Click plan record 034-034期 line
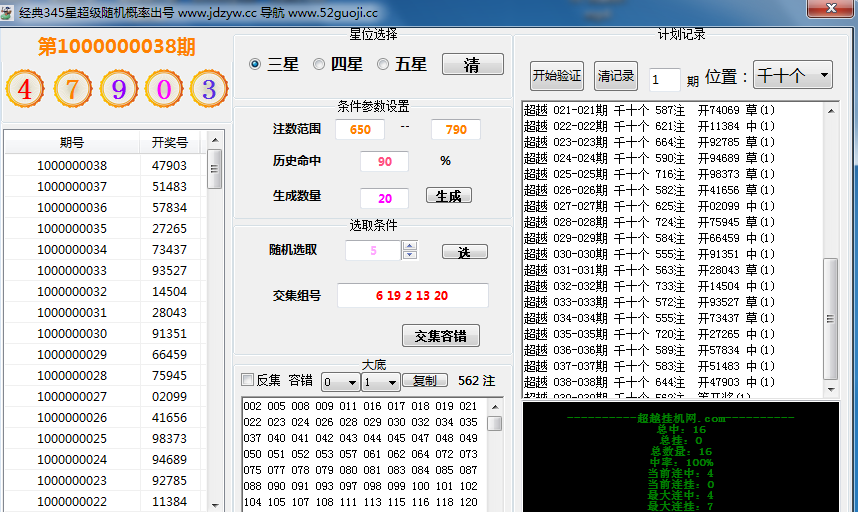858x512 pixels. tap(650, 318)
